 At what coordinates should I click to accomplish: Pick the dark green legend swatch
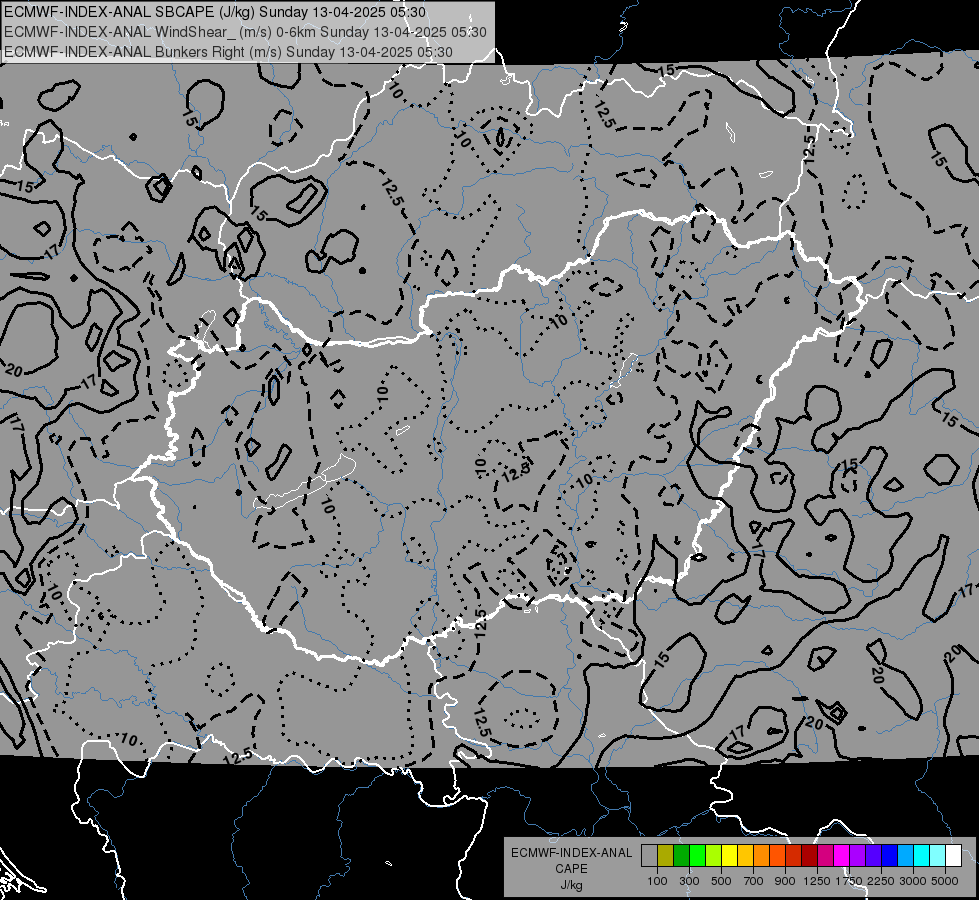pos(681,856)
